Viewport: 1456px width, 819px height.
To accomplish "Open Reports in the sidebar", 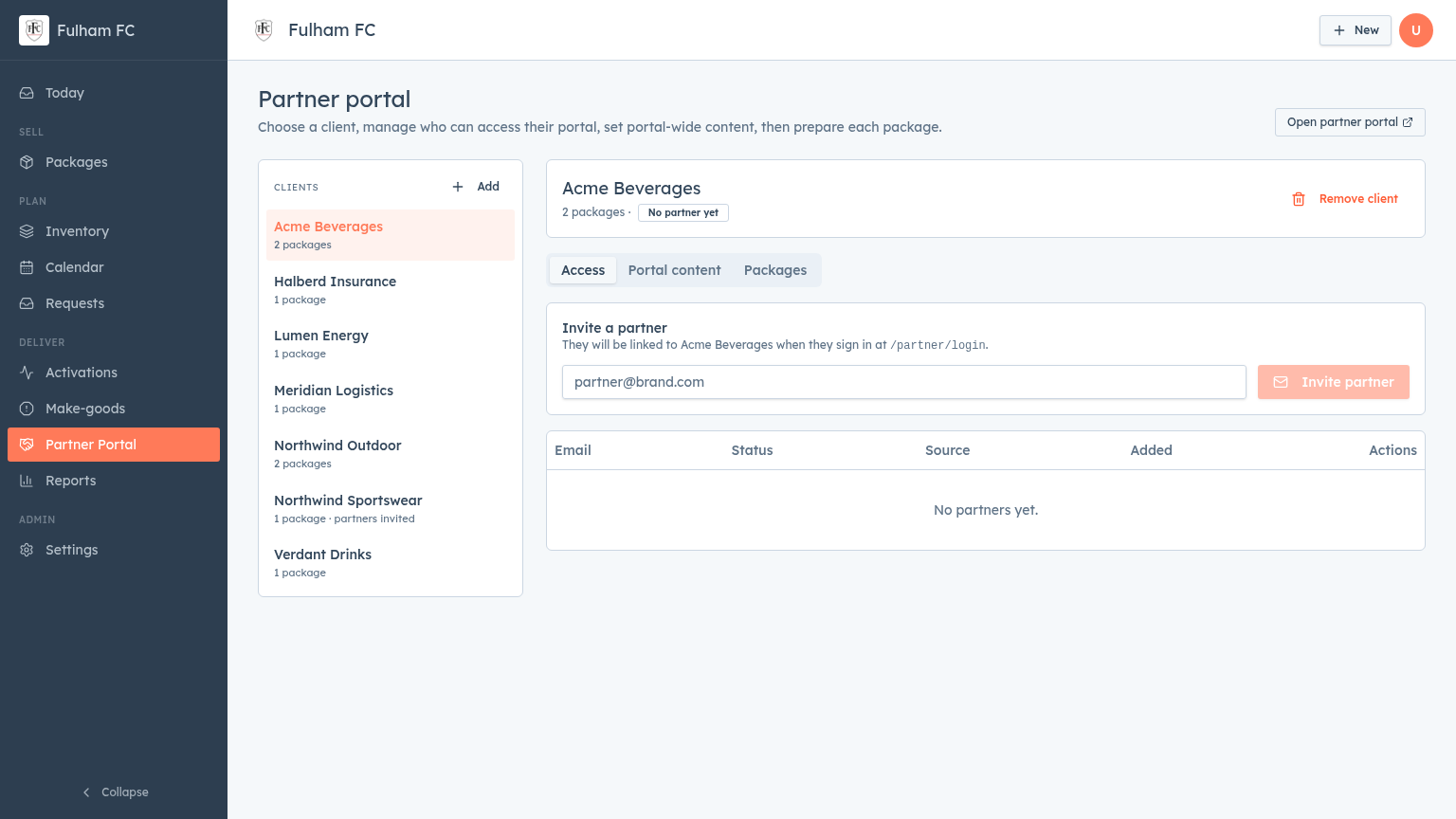I will click(114, 481).
